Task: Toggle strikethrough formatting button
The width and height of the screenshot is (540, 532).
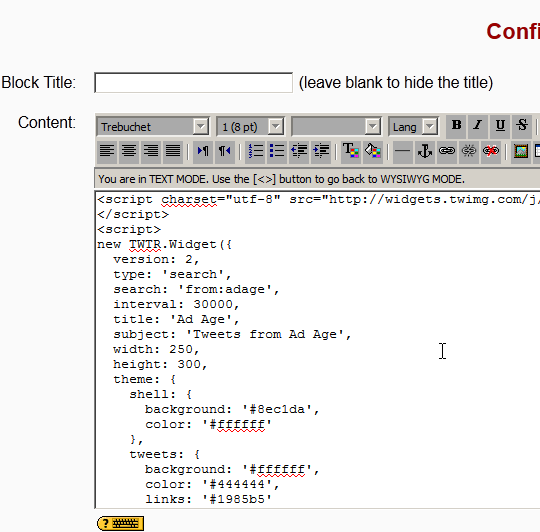Action: 522,126
